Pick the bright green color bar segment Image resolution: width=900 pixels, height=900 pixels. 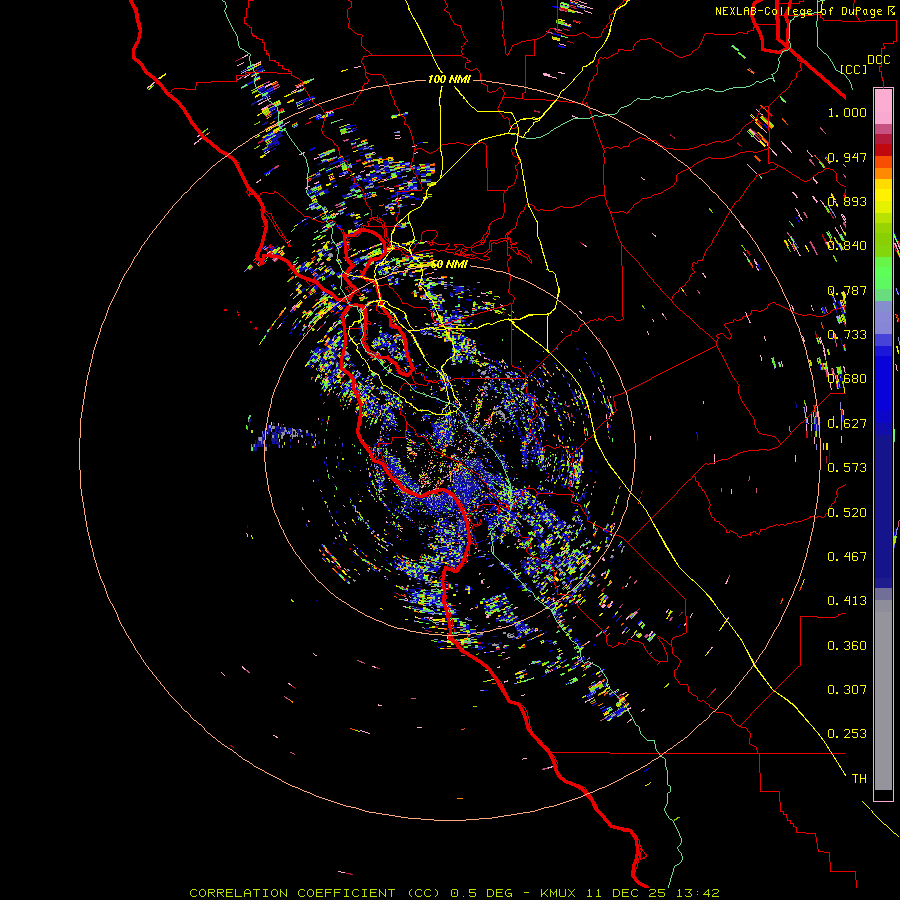(883, 272)
